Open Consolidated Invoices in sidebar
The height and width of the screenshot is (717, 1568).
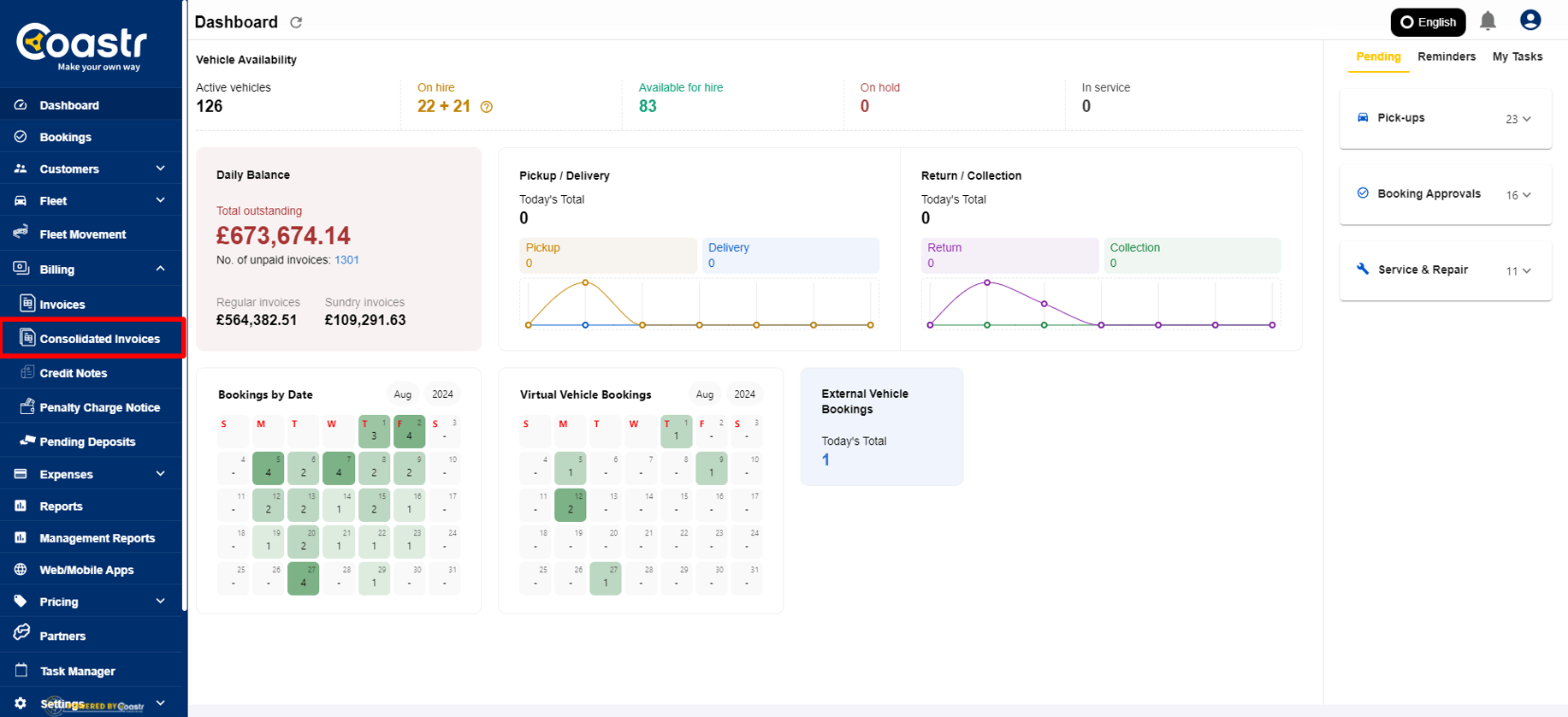99,339
